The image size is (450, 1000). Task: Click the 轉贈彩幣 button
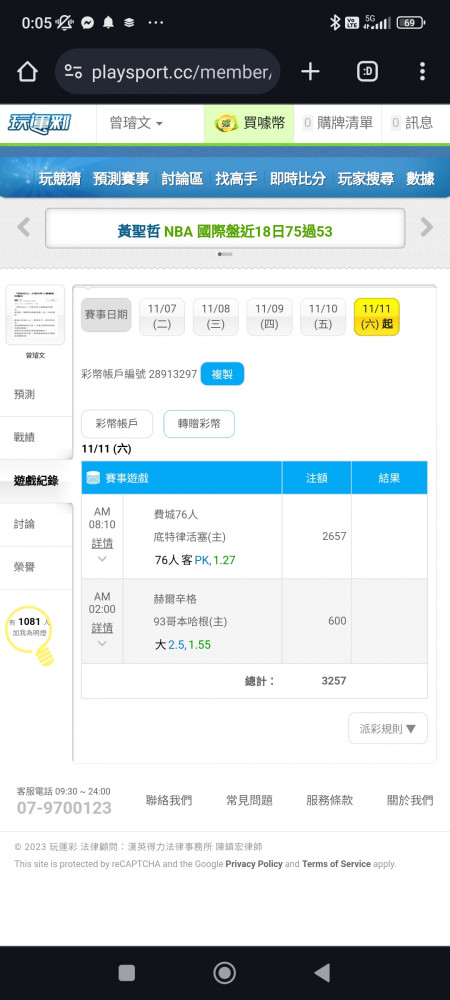tap(199, 423)
